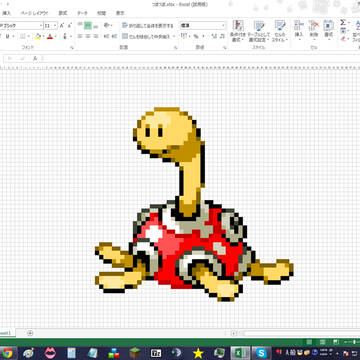Click the insert function fx button
The width and height of the screenshot is (360, 360).
[x=35, y=59]
